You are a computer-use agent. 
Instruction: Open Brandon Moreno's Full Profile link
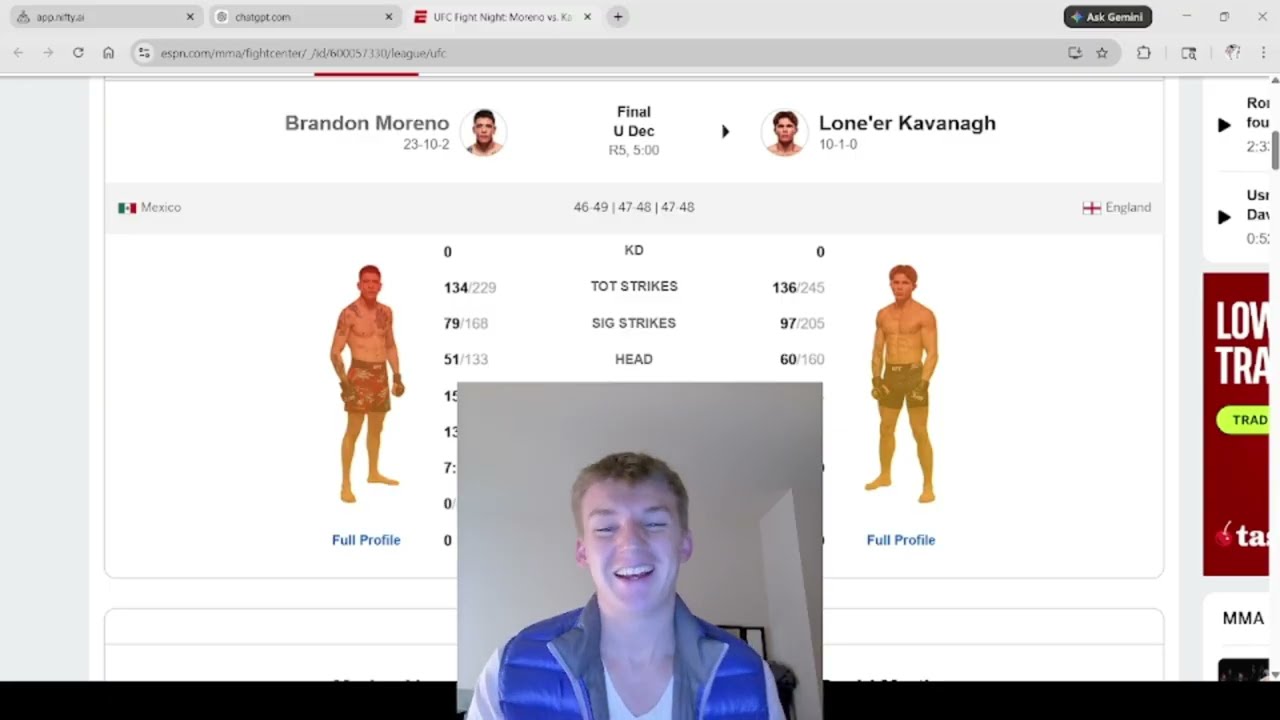coord(366,540)
